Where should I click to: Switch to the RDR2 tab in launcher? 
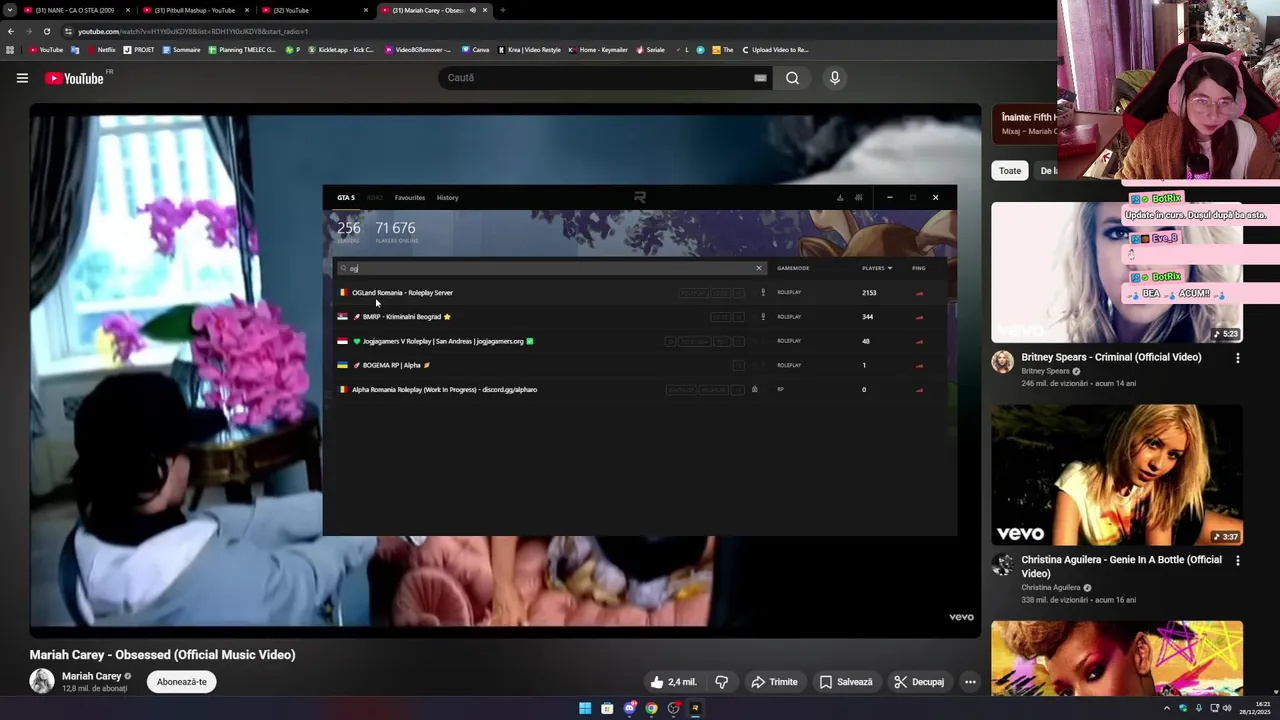coord(375,198)
